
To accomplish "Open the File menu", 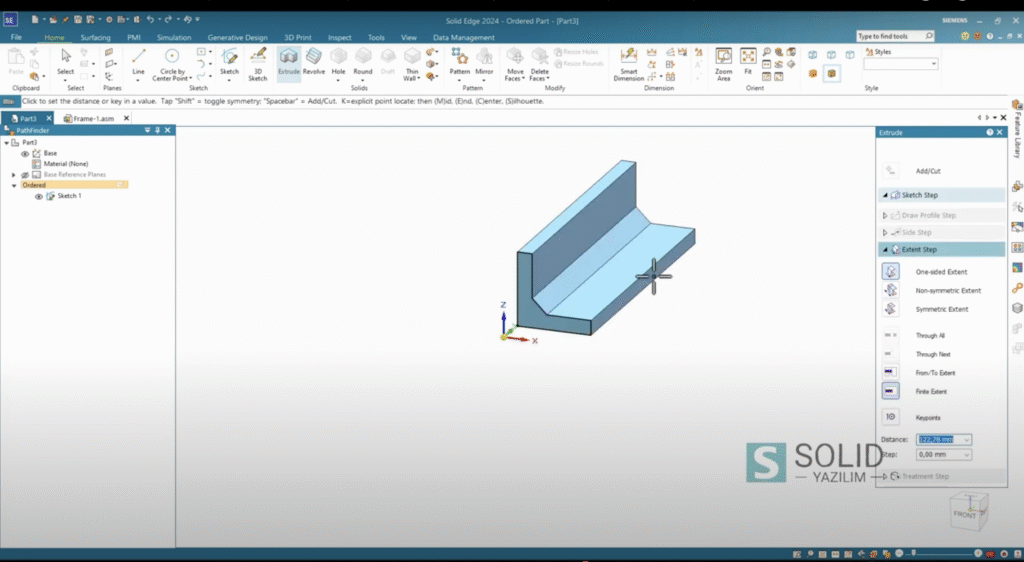I will pos(16,37).
